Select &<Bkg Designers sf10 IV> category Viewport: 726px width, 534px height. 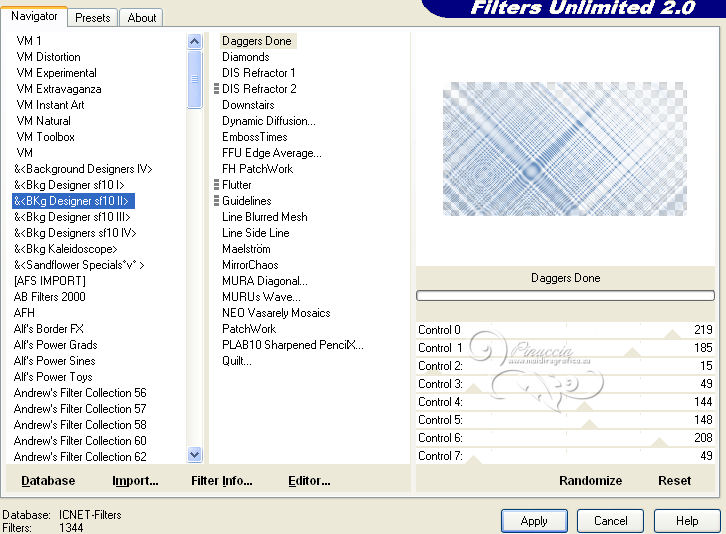pyautogui.click(x=75, y=233)
